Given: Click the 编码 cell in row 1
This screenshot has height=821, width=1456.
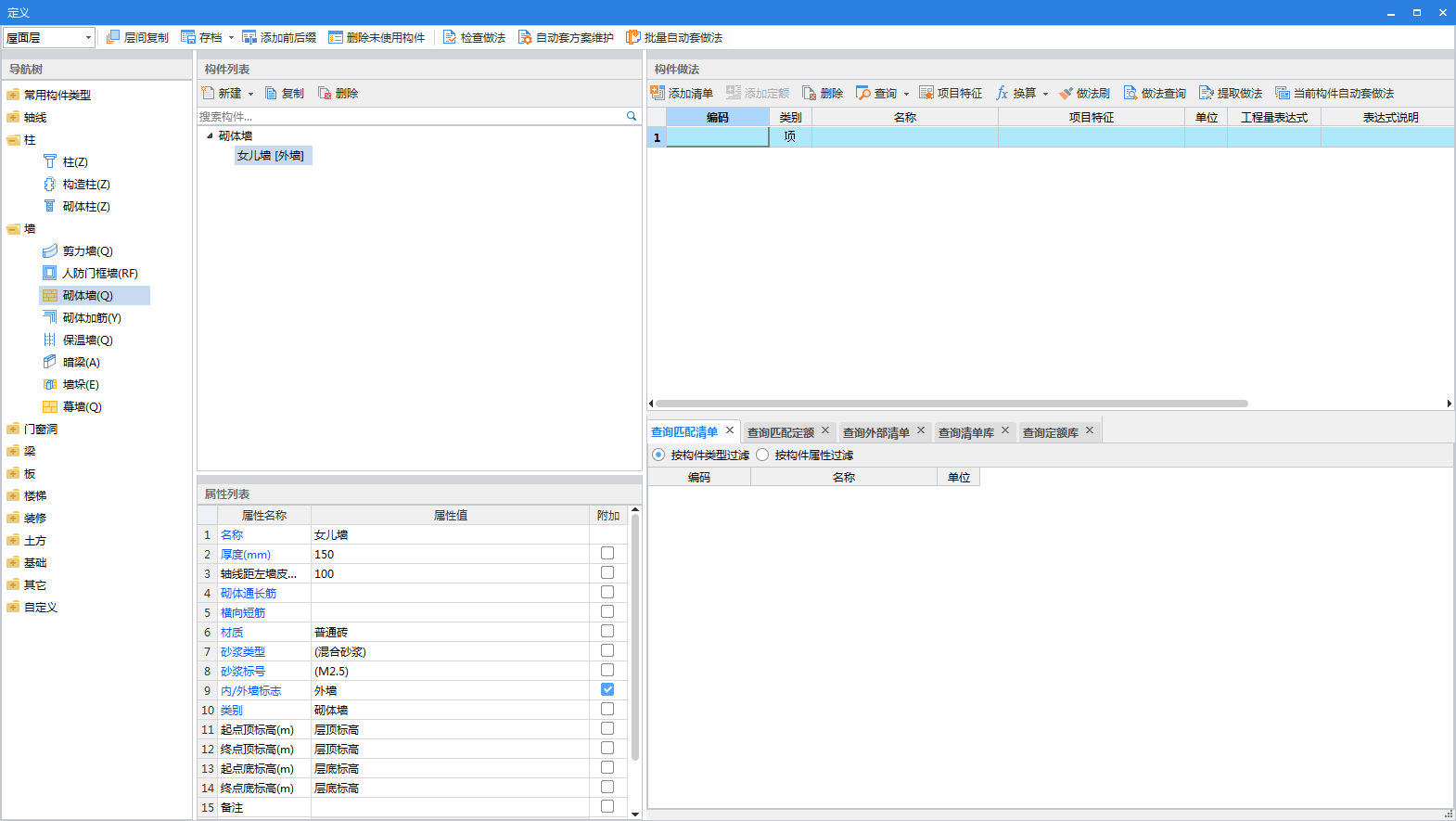Looking at the screenshot, I should (x=718, y=136).
